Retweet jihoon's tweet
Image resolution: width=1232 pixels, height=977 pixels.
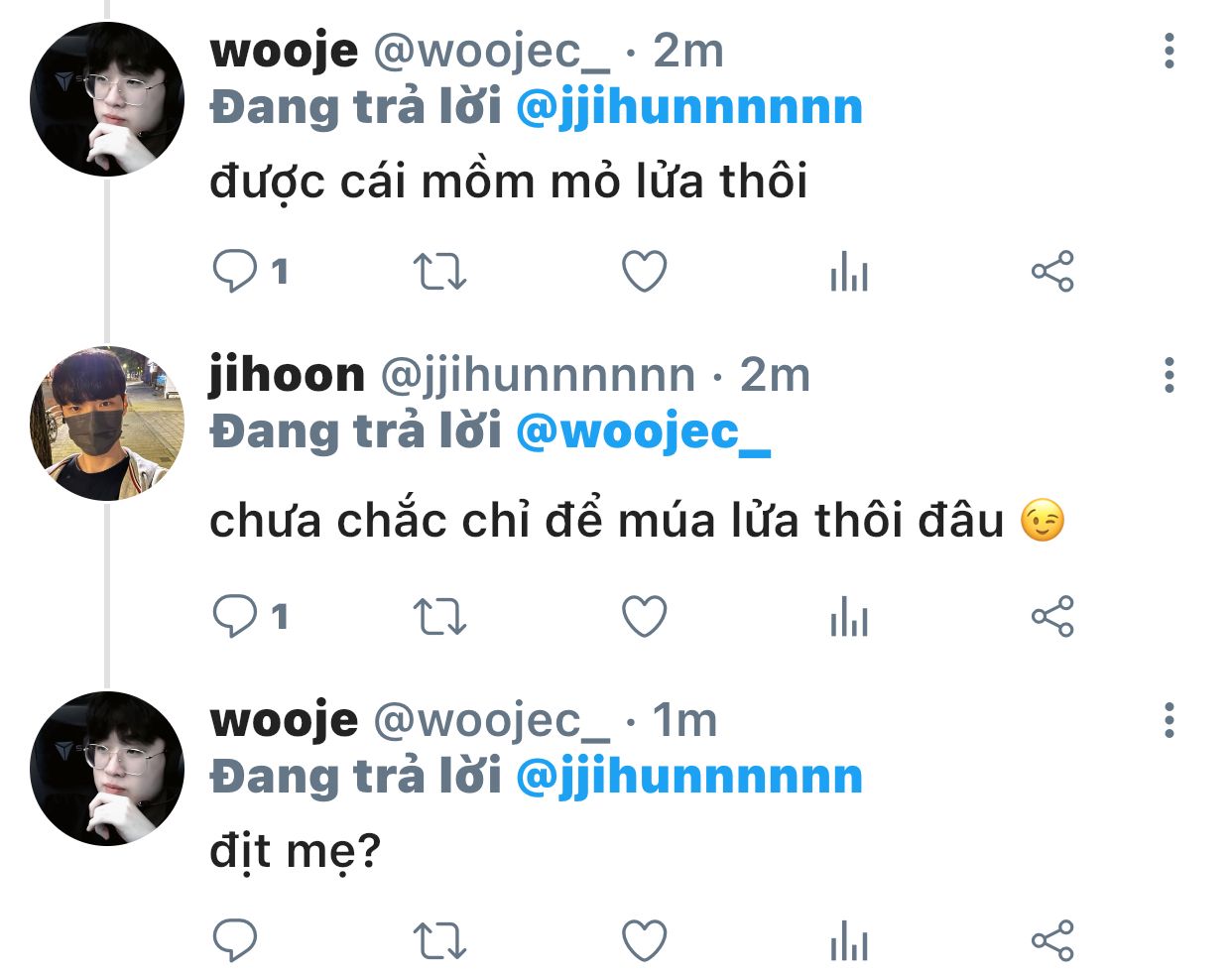coord(439,616)
